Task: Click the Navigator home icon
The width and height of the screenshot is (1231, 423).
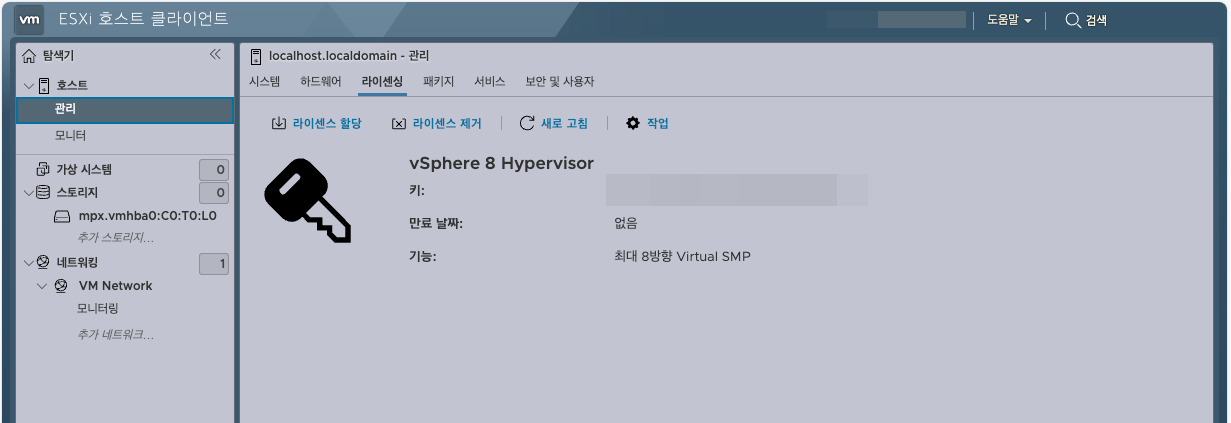Action: pos(30,56)
